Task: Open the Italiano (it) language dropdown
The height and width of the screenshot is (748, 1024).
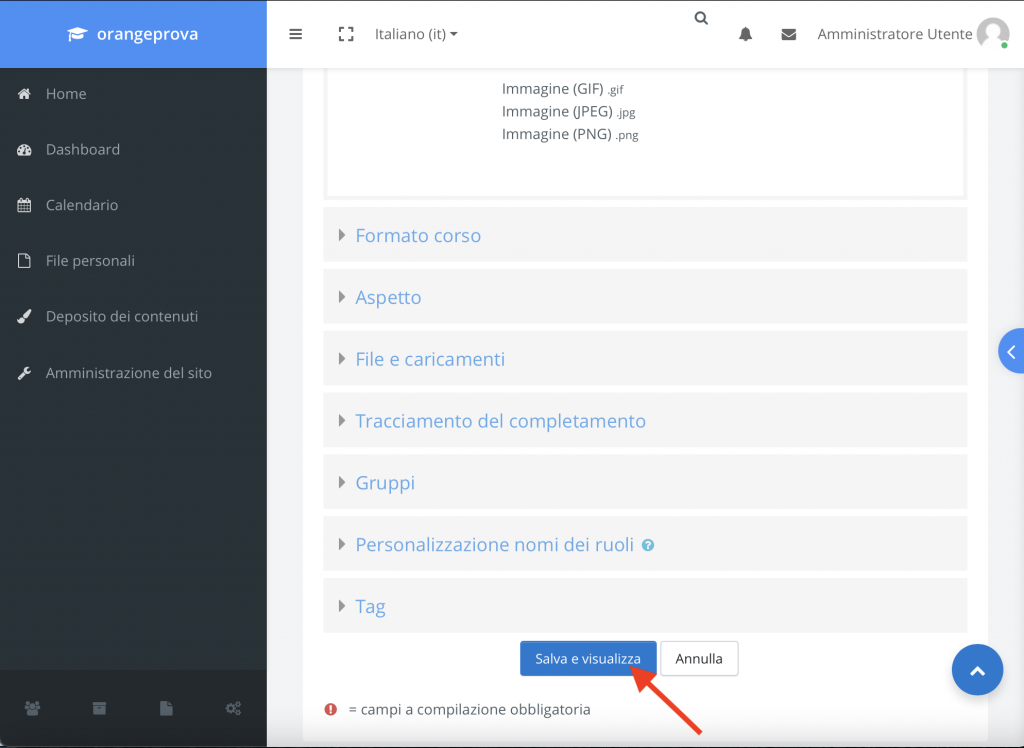Action: 416,34
